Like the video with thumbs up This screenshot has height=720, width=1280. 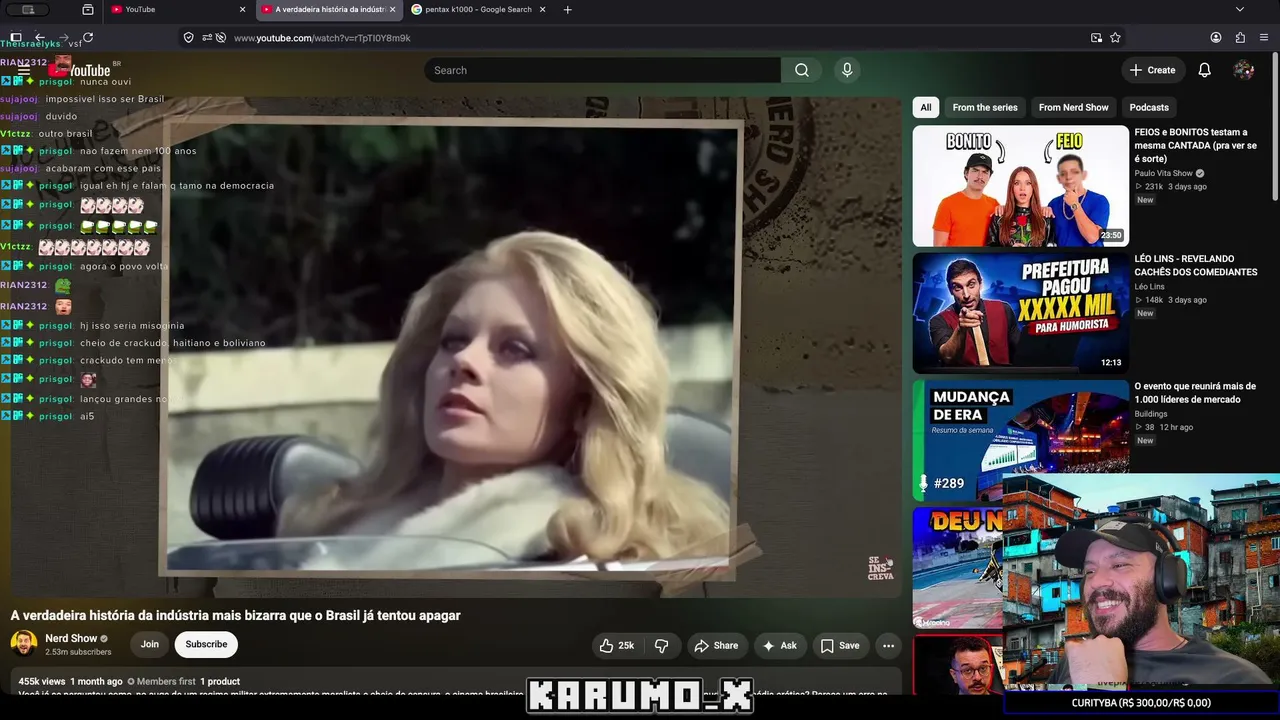pyautogui.click(x=617, y=646)
